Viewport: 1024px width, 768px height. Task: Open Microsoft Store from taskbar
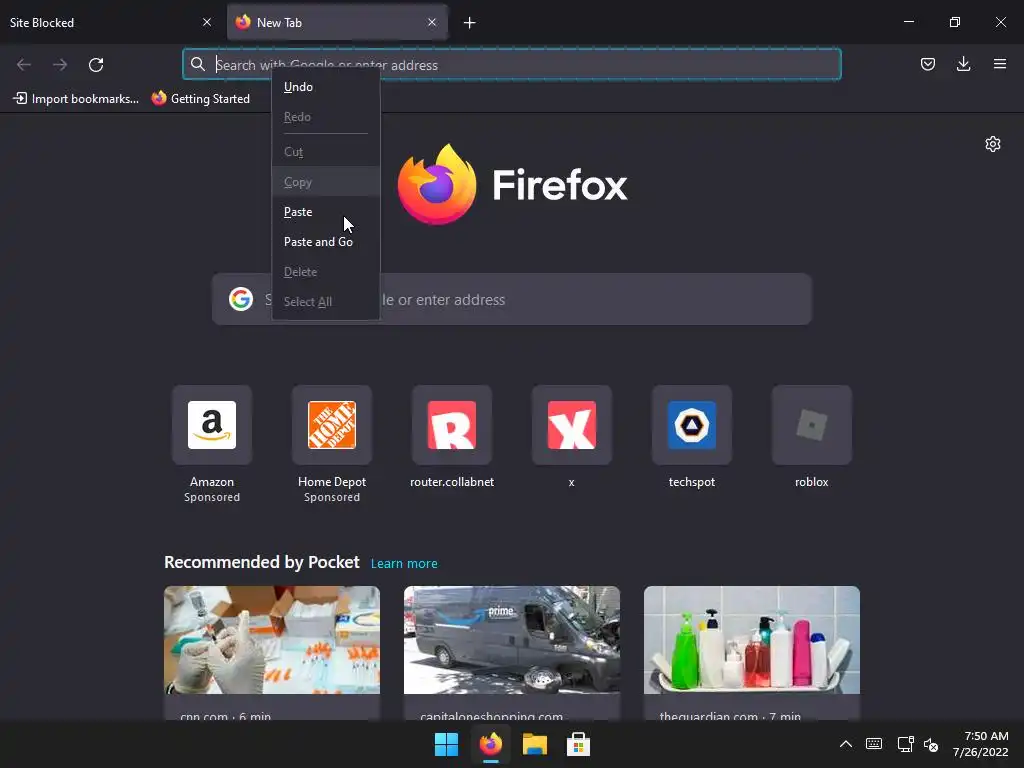click(x=578, y=744)
